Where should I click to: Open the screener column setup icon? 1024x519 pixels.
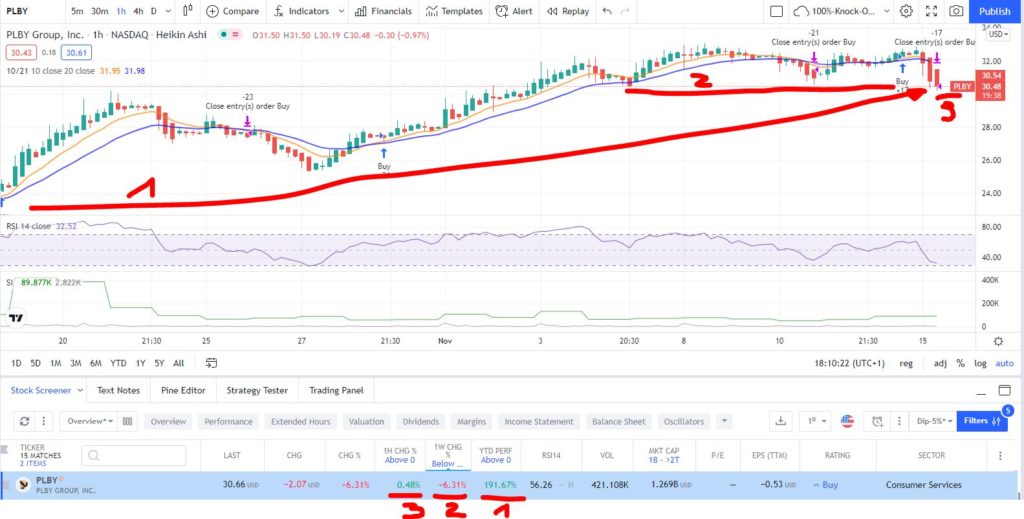127,421
